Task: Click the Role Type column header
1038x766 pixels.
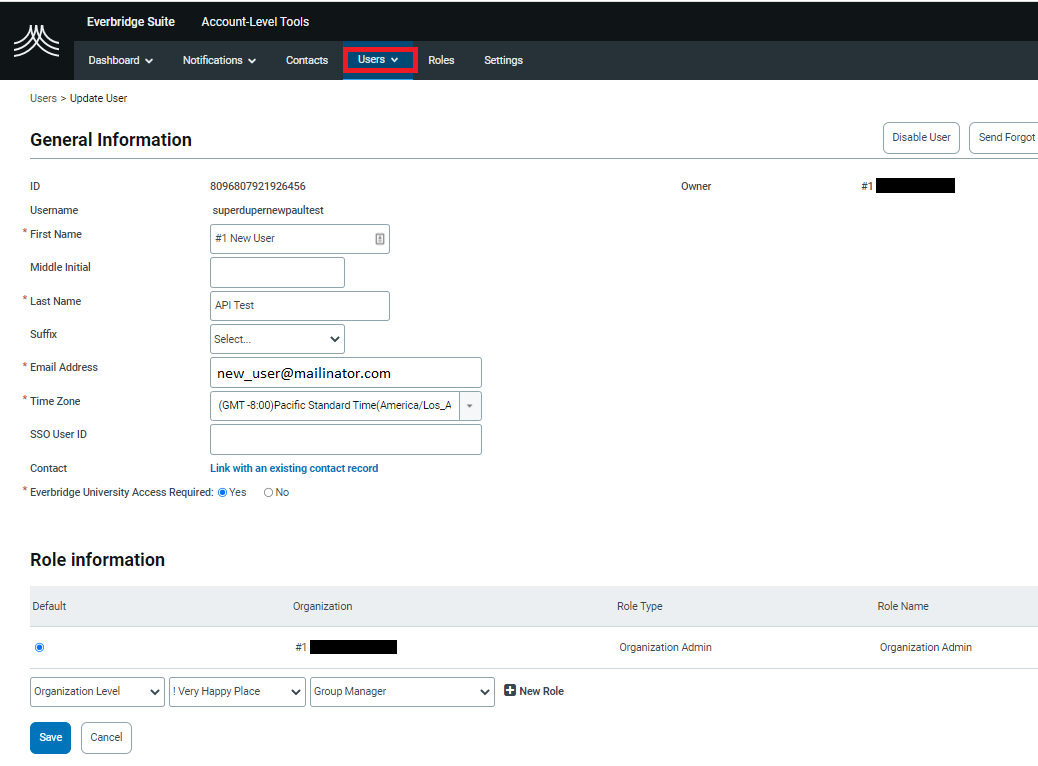Action: 639,606
